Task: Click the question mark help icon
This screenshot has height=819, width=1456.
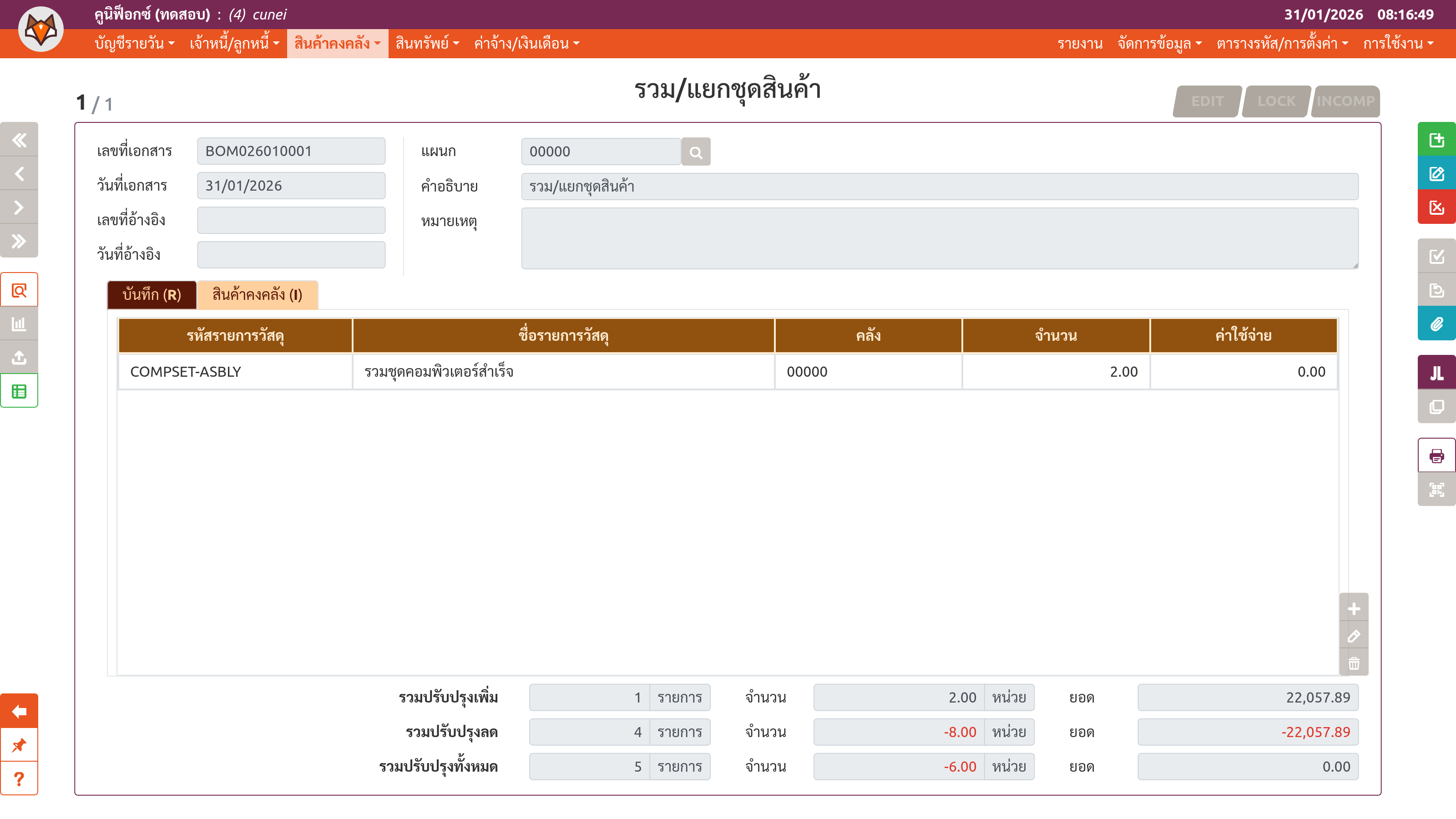Action: tap(19, 779)
